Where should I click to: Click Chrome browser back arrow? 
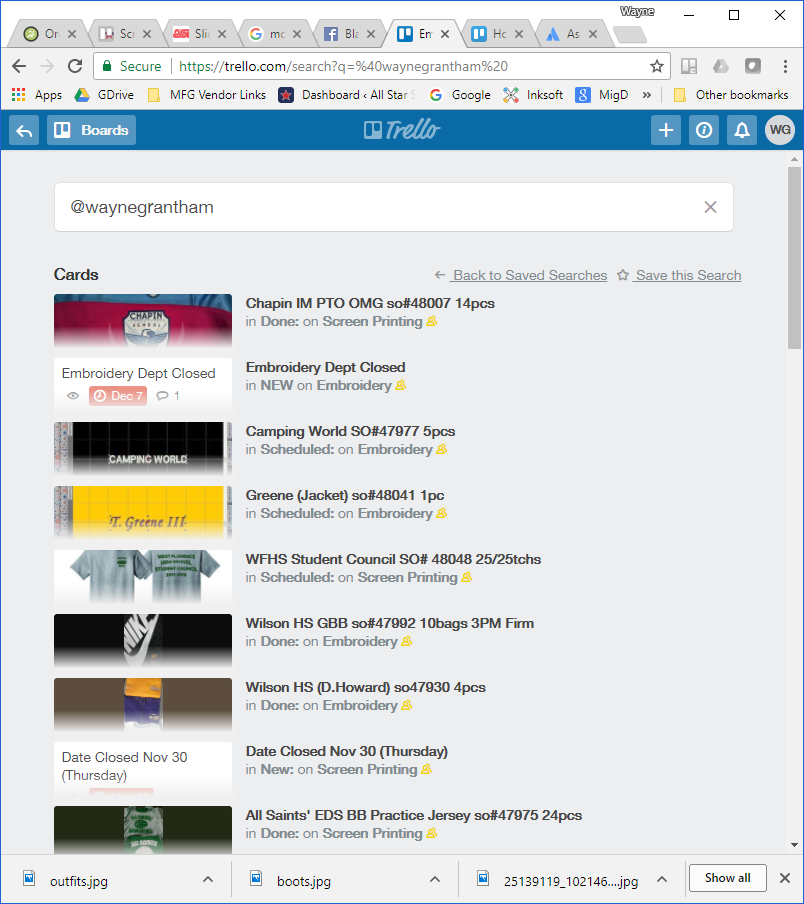pos(19,66)
